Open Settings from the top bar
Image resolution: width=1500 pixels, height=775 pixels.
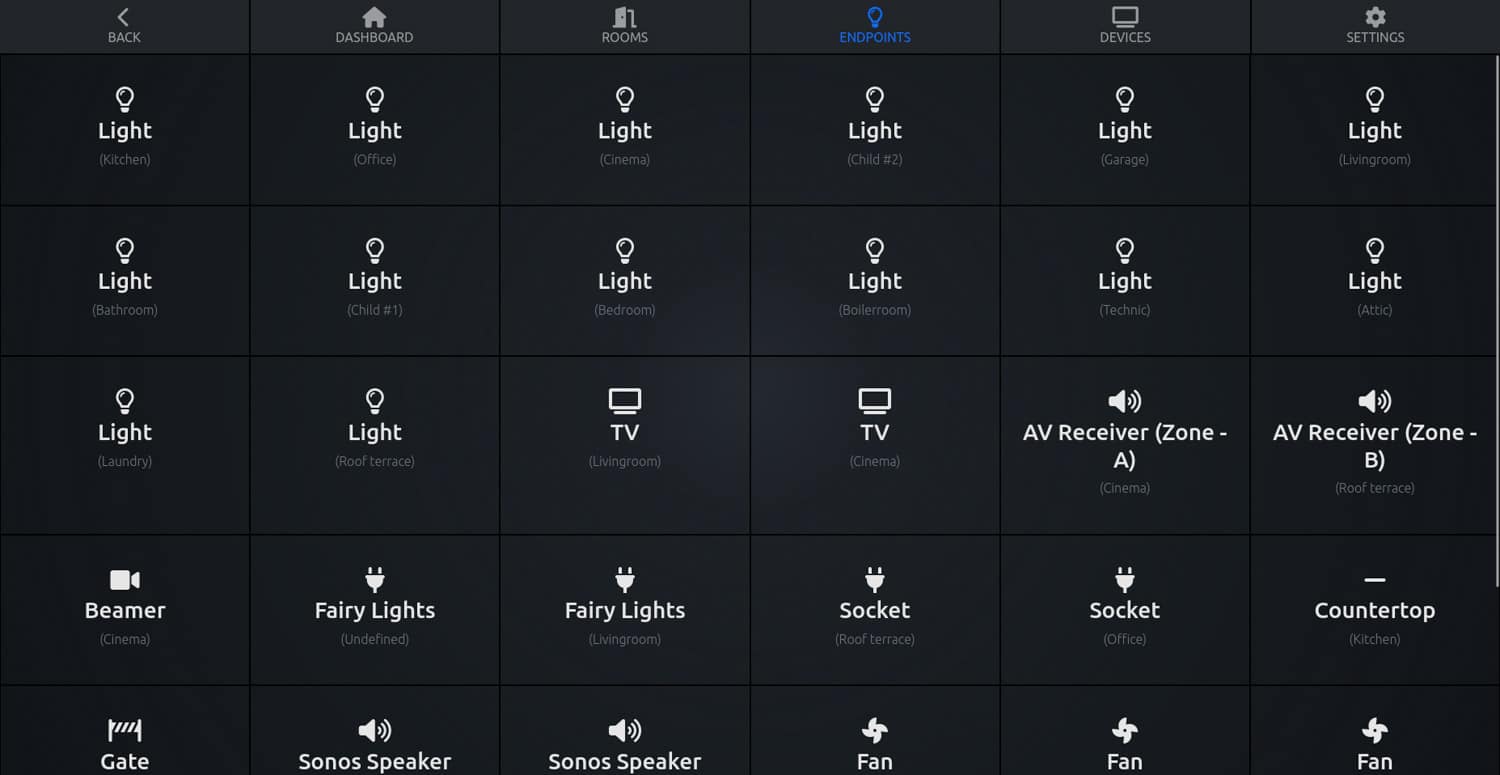tap(1375, 26)
